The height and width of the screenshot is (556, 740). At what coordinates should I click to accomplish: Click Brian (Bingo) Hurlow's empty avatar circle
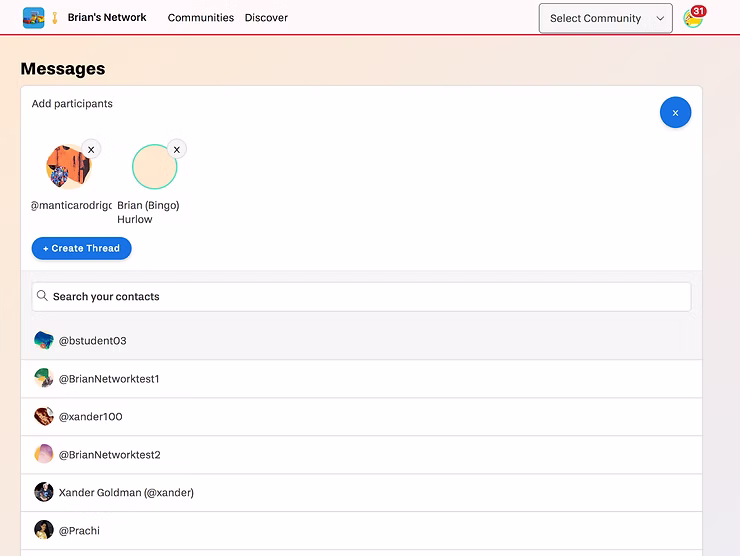point(154,167)
